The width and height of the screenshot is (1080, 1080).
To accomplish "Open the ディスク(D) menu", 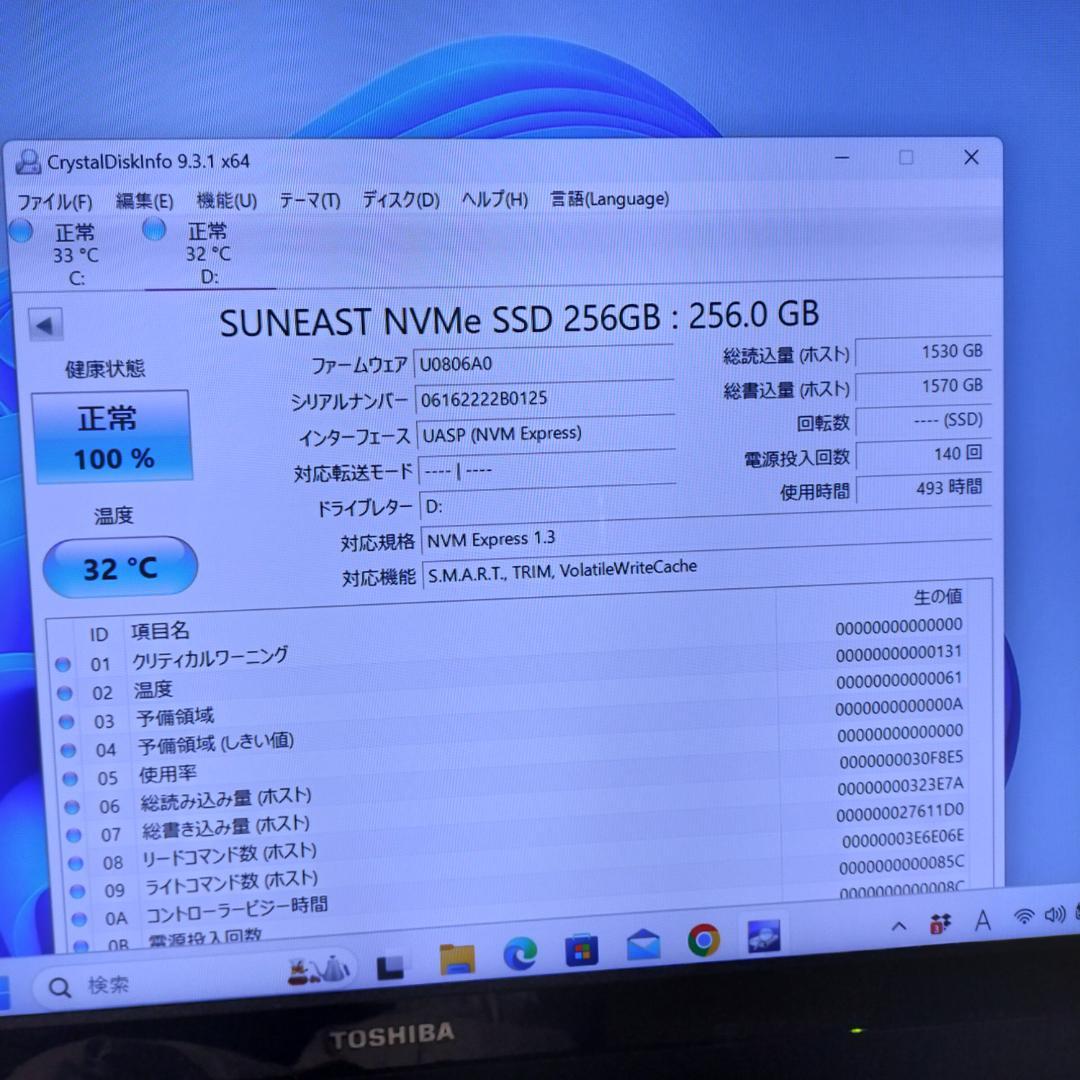I will pyautogui.click(x=399, y=199).
